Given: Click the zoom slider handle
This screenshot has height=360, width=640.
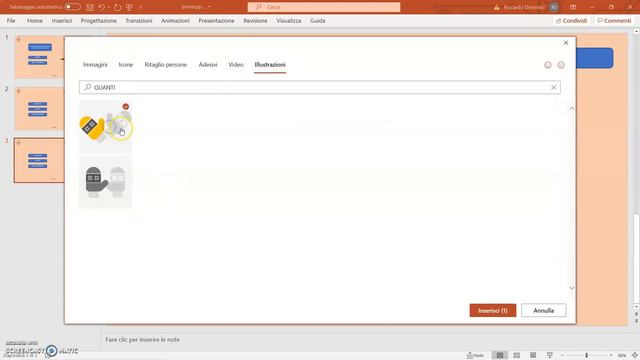Looking at the screenshot, I should pos(587,356).
